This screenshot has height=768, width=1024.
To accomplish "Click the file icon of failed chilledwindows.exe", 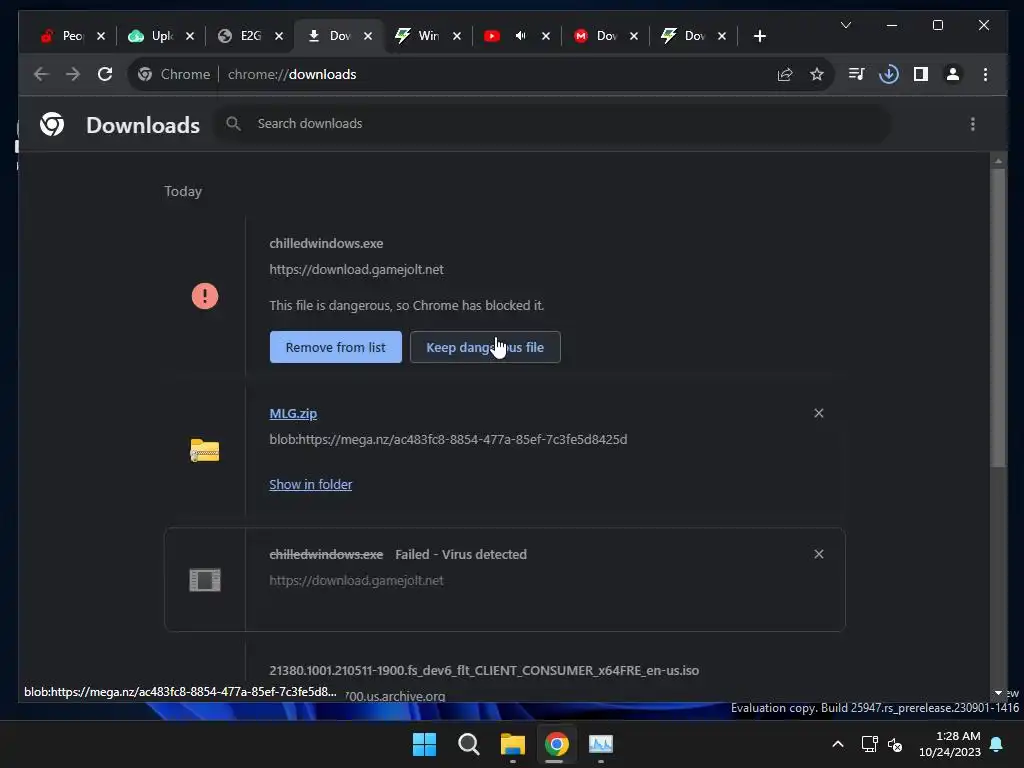I will pos(204,580).
